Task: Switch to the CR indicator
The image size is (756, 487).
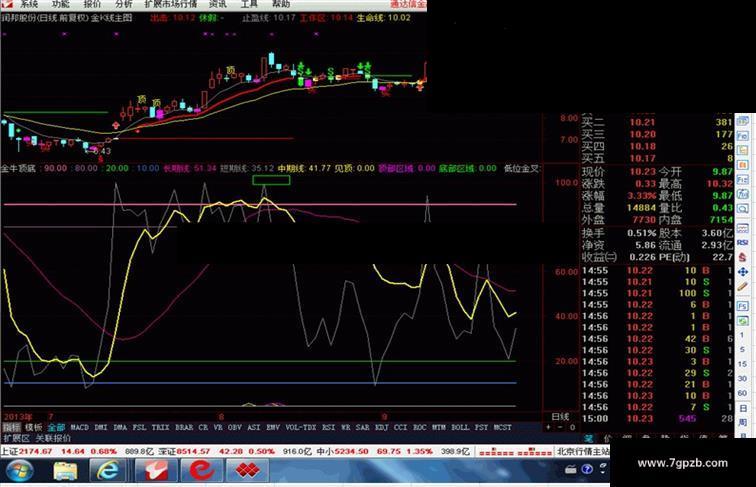Action: [x=203, y=427]
